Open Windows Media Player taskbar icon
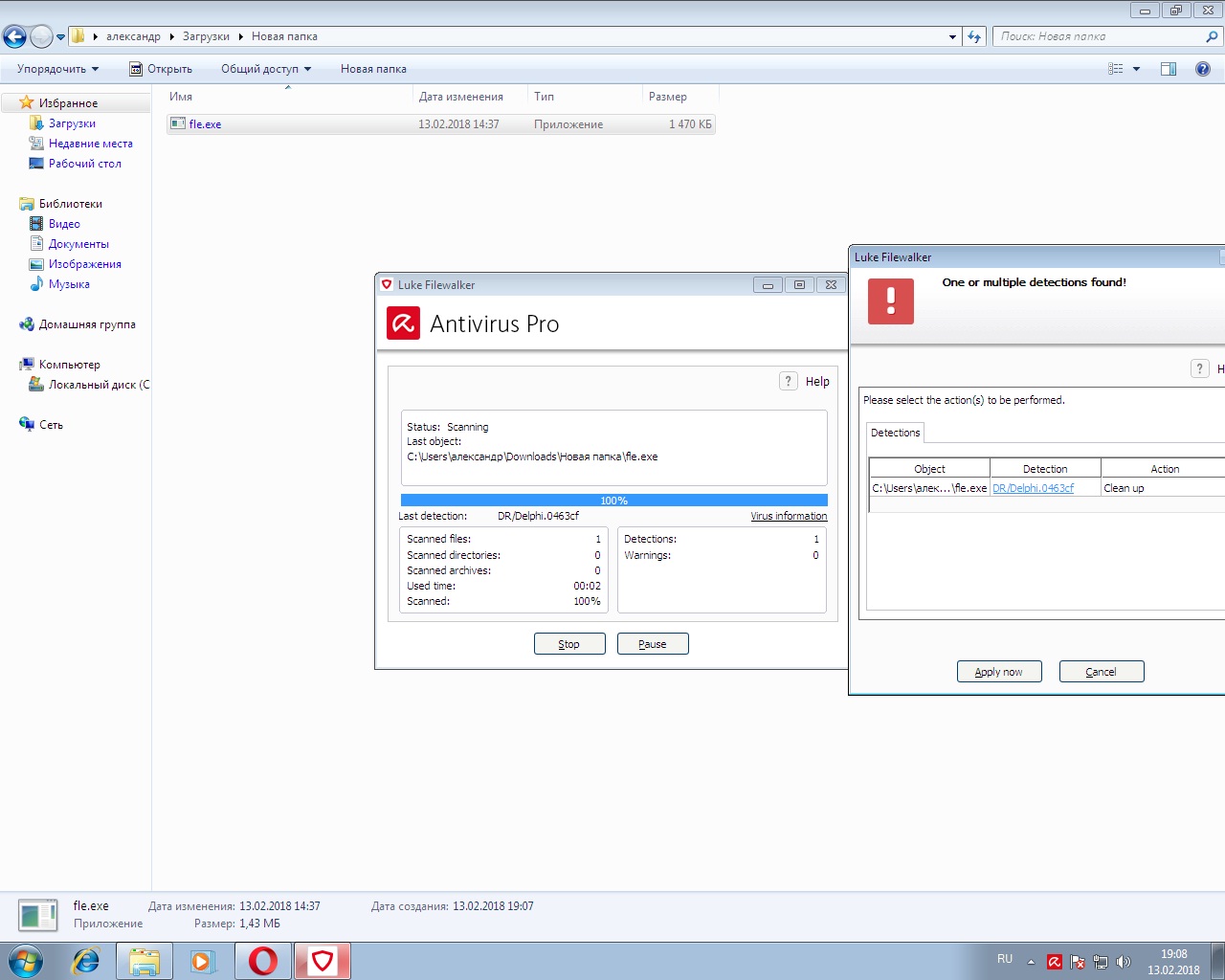Viewport: 1225px width, 980px height. (x=203, y=961)
